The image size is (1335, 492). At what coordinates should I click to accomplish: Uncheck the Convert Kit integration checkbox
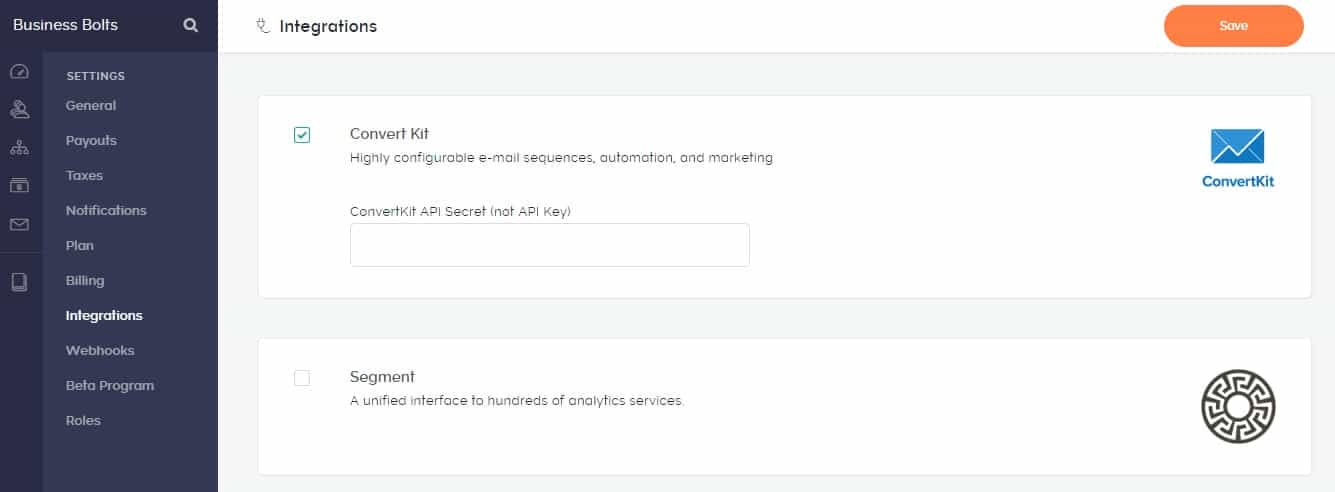coord(302,135)
